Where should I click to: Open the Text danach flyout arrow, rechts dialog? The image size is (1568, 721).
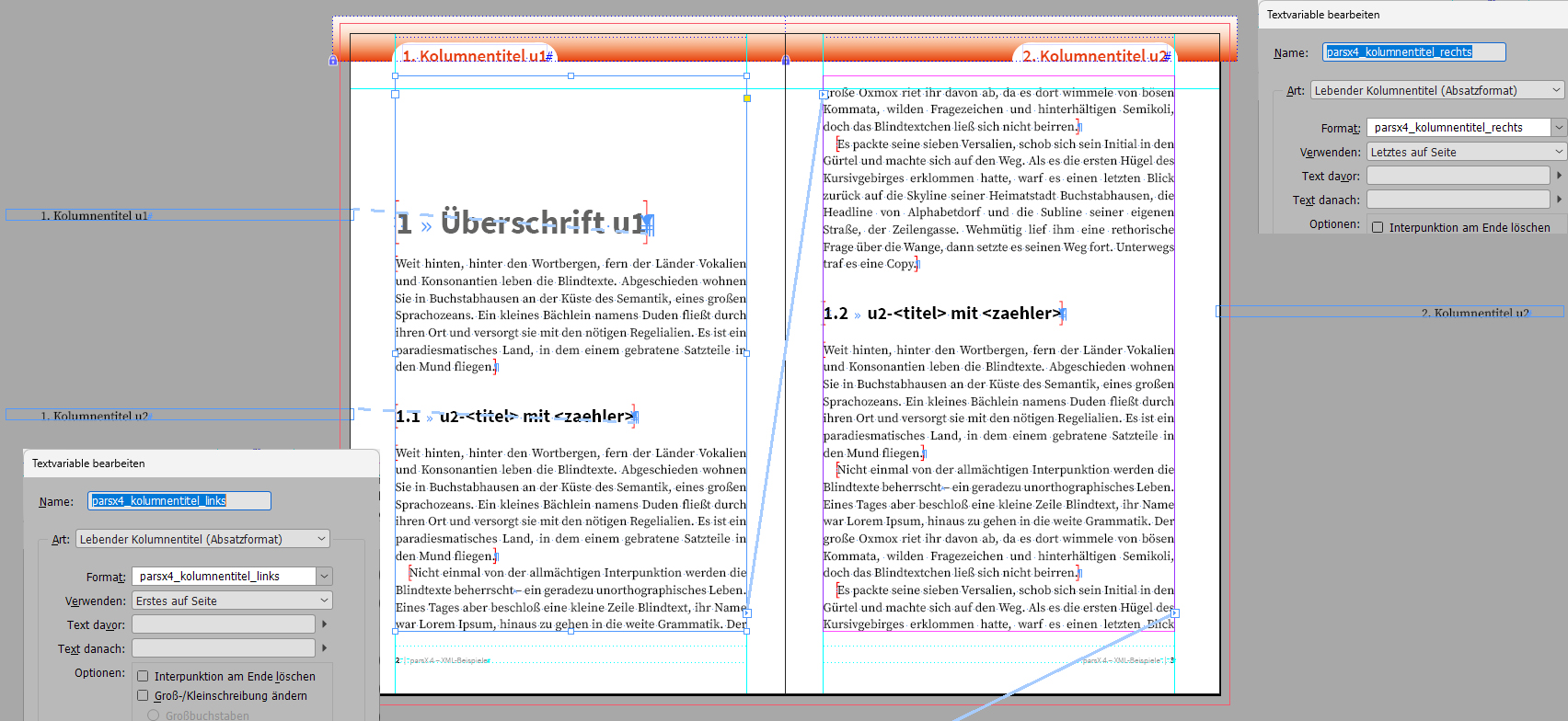[1558, 199]
